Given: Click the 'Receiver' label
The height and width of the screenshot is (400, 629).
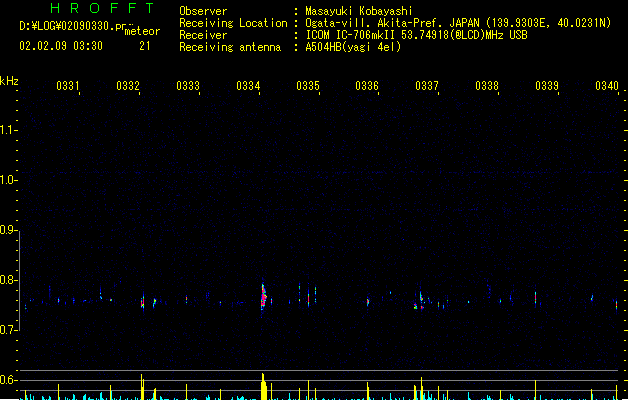Looking at the screenshot, I should [203, 35].
